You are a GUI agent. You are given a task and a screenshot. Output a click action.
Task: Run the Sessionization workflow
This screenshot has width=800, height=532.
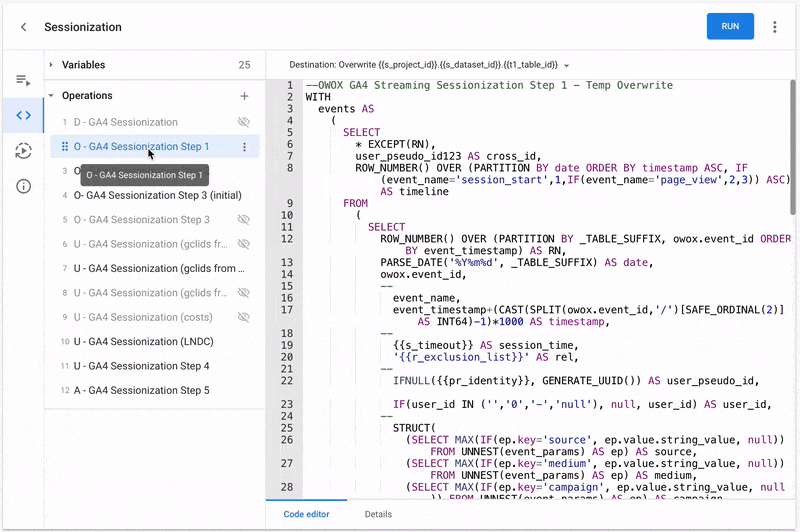click(730, 27)
